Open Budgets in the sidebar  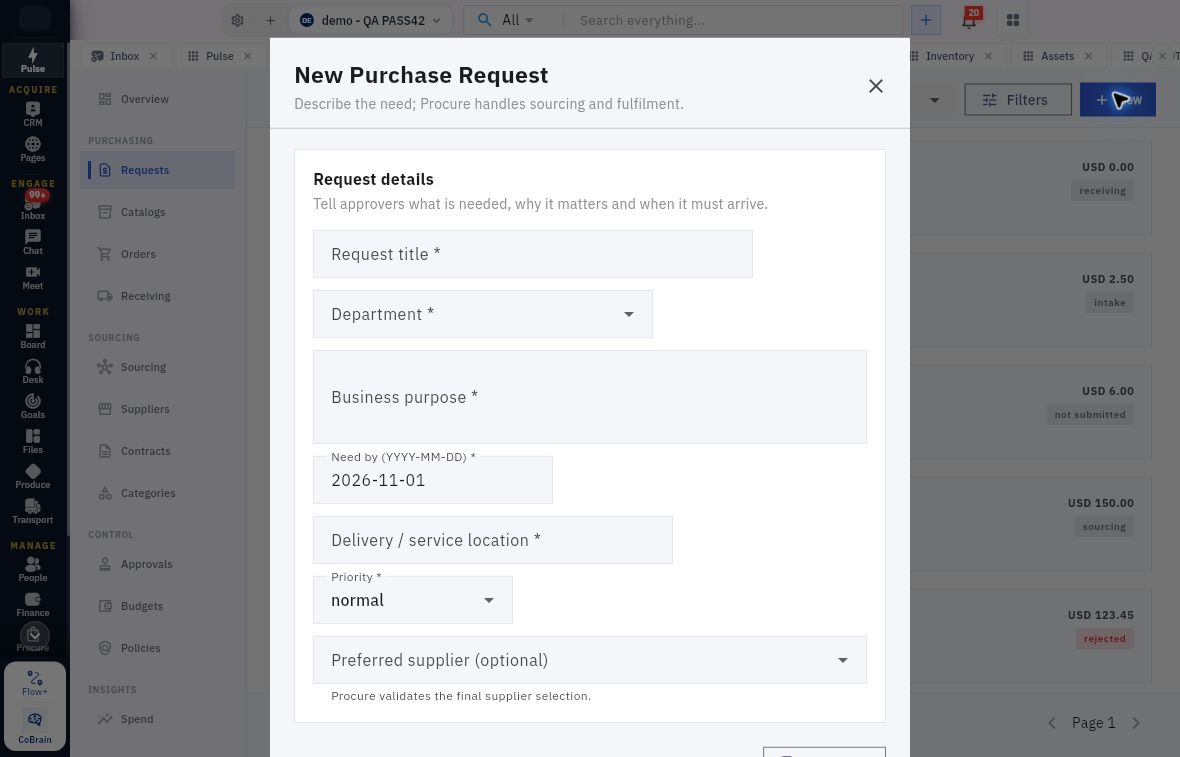coord(158,607)
